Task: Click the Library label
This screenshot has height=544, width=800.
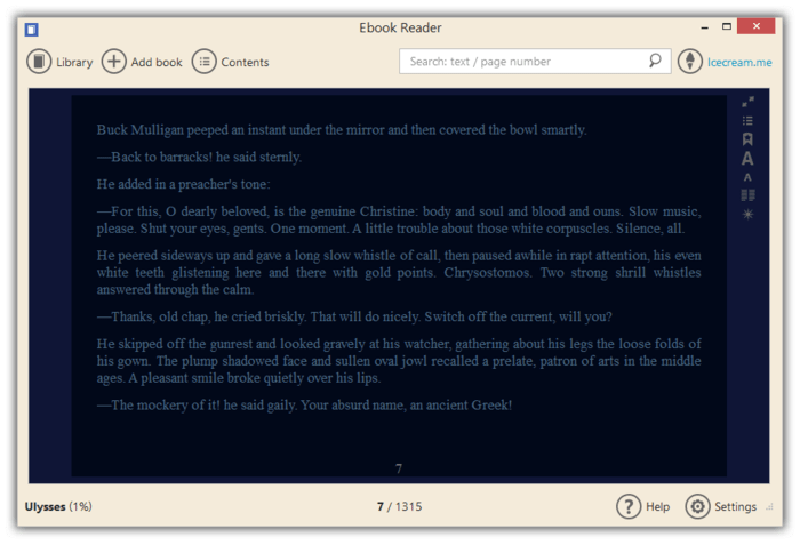Action: pyautogui.click(x=74, y=62)
